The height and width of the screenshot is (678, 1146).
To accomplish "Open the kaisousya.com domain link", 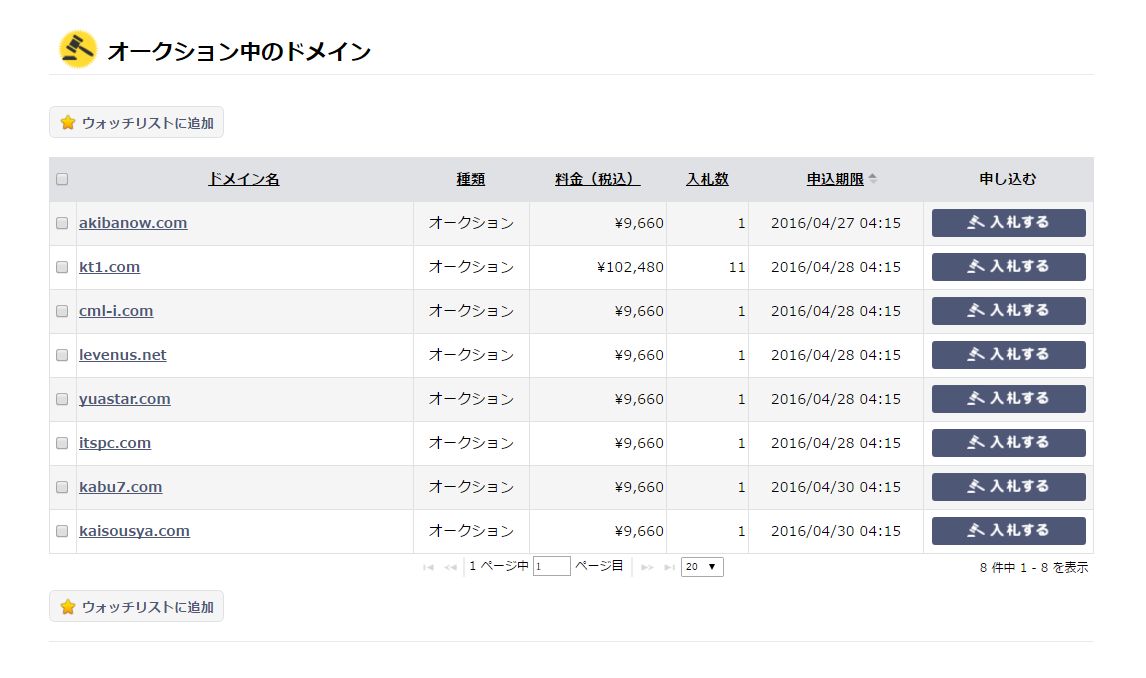I will 134,530.
